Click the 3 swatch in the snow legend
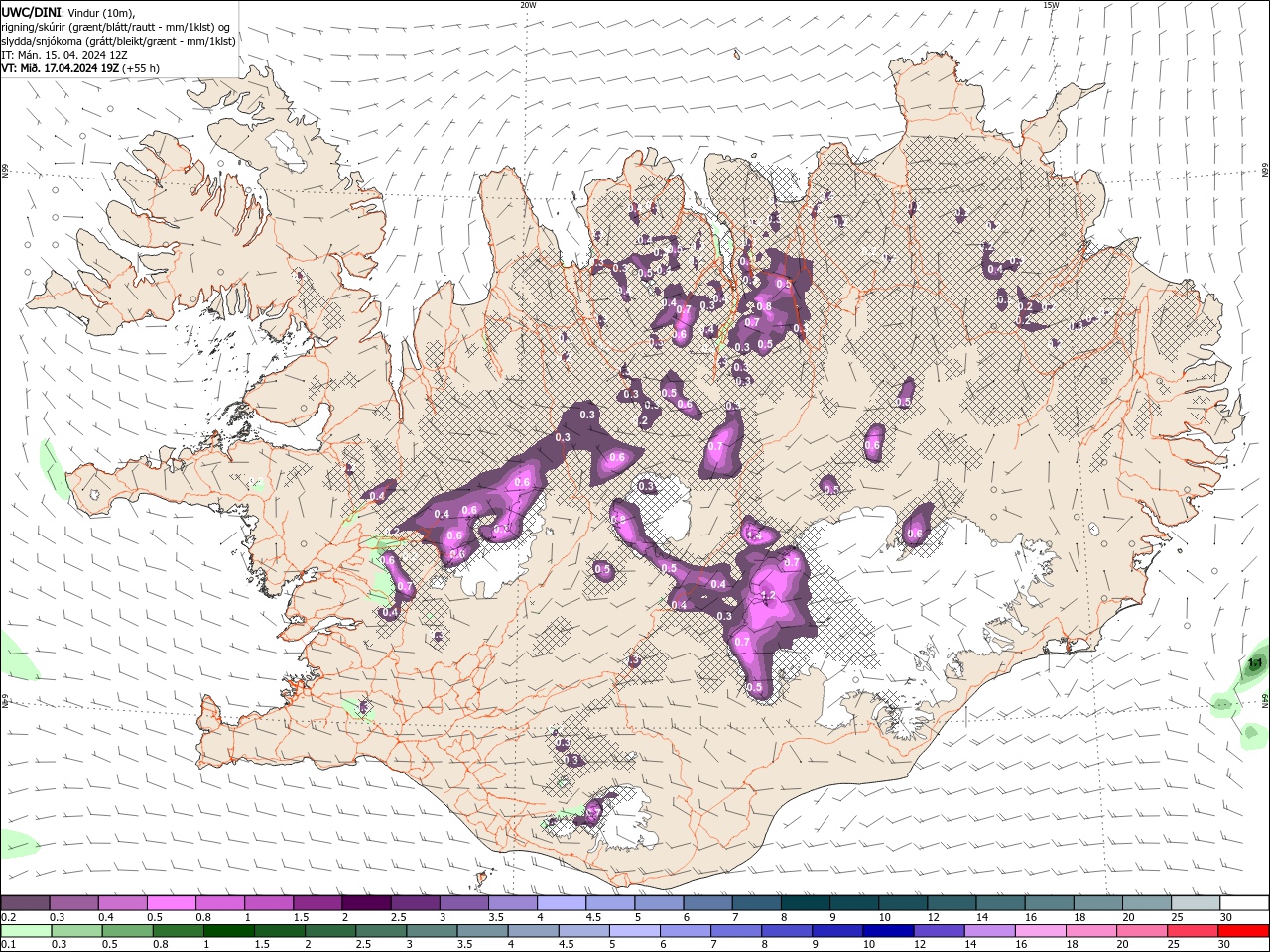Viewport: 1270px width, 952px height. tap(463, 902)
